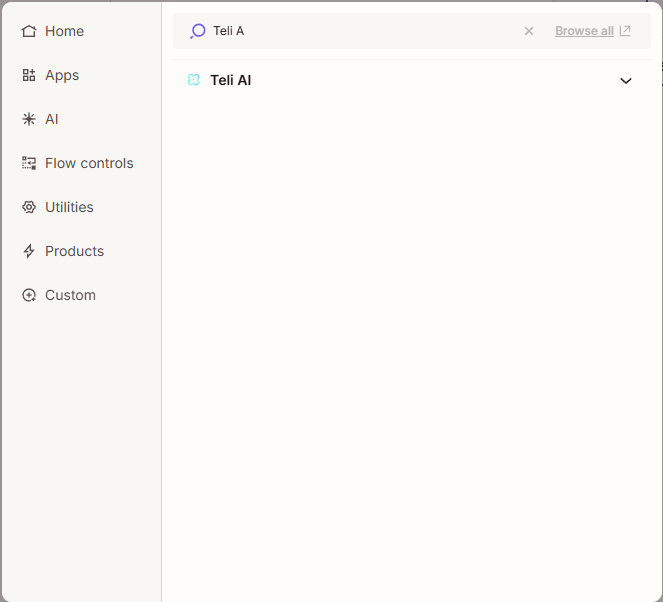The image size is (663, 602).
Task: Click the Apps grid icon
Action: tap(29, 75)
